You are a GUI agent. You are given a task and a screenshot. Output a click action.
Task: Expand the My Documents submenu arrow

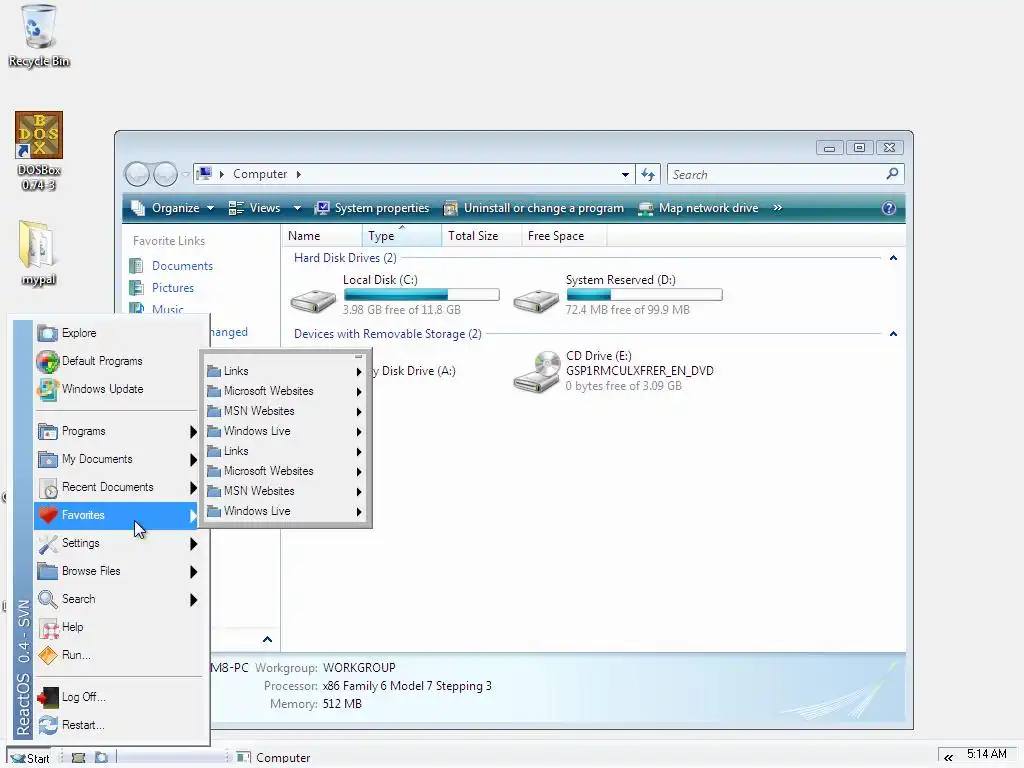coord(193,460)
